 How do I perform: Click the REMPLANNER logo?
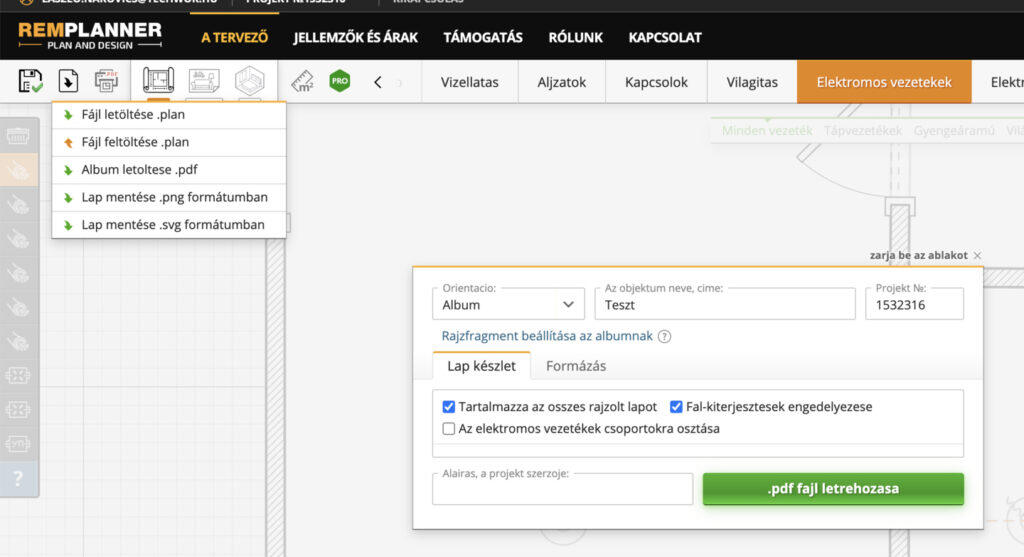tap(90, 36)
